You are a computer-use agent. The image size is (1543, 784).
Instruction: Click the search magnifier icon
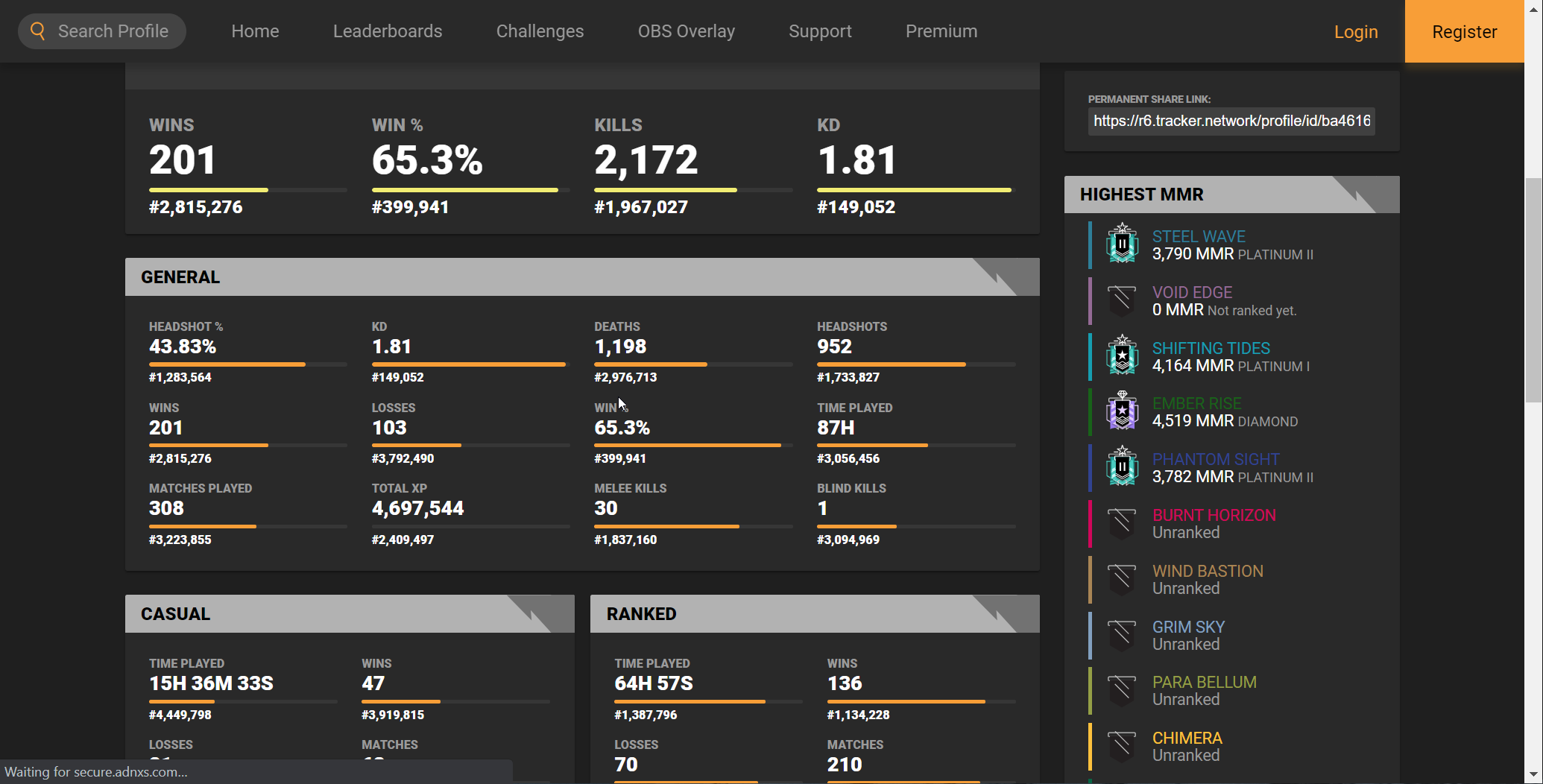38,31
